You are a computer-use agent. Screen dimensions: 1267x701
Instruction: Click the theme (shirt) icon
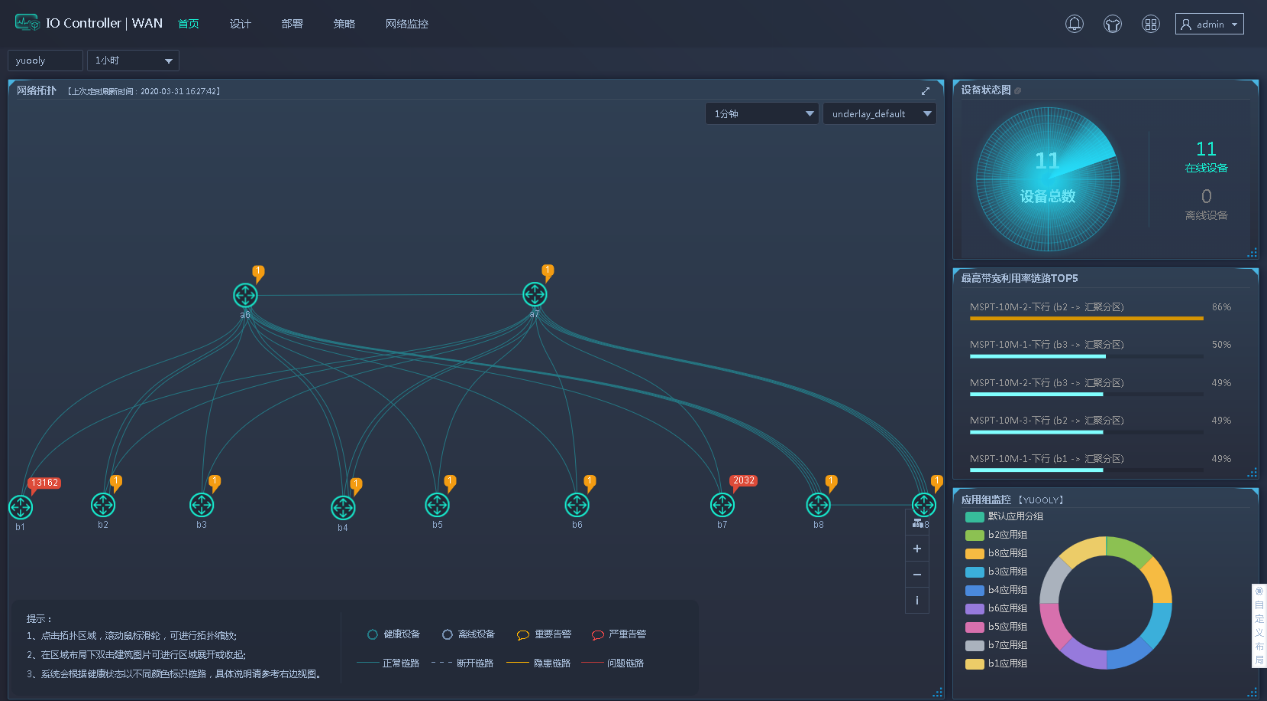point(1112,24)
